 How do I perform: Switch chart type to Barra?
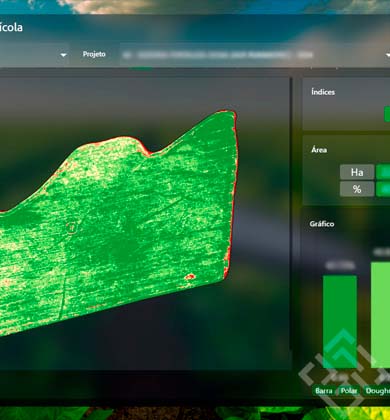tap(323, 391)
